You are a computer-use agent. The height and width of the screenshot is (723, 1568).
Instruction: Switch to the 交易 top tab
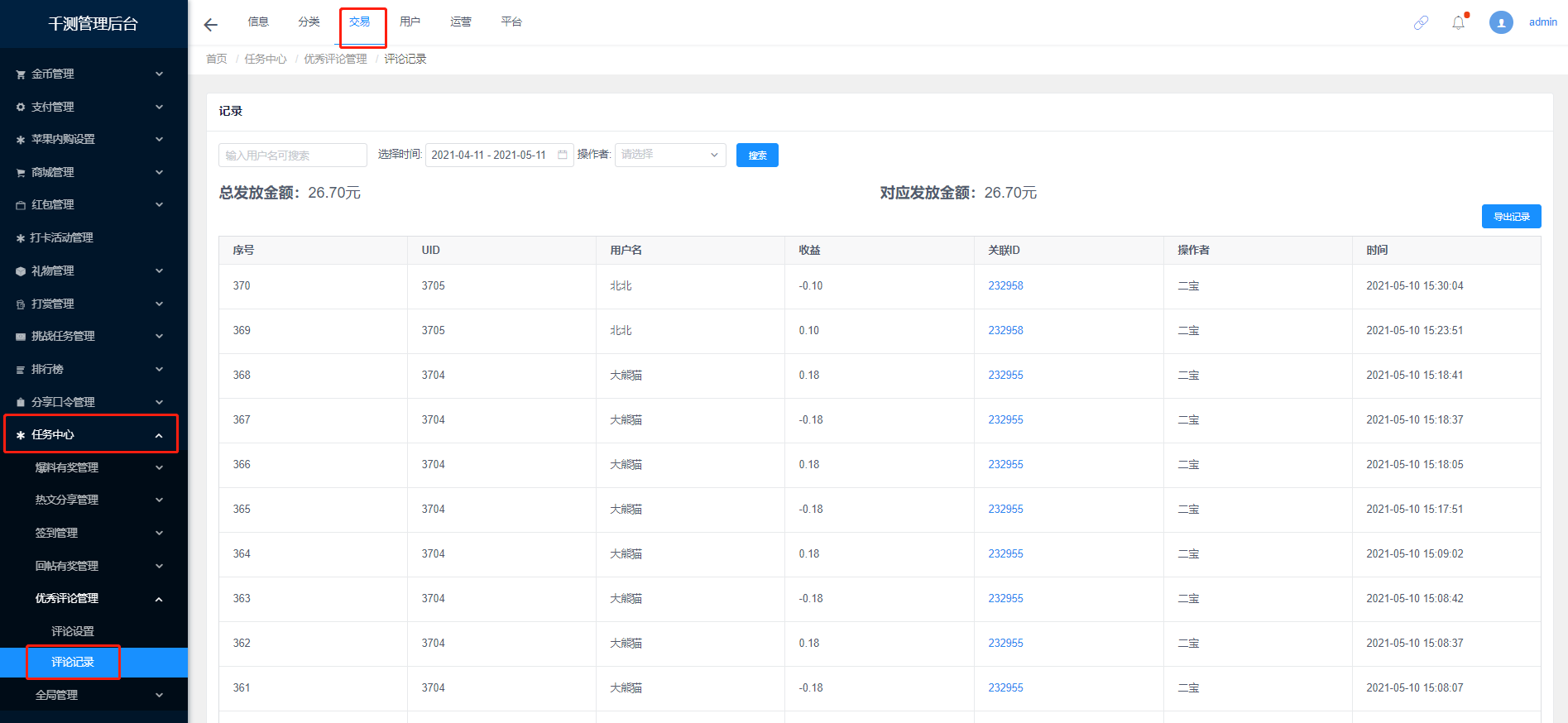[359, 22]
